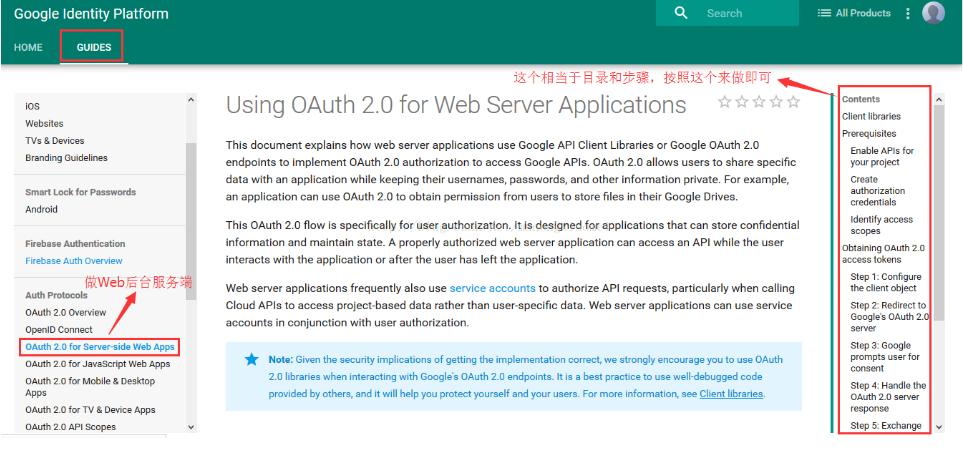Open the Firebase Auth Overview link
This screenshot has width=963, height=452.
[x=74, y=261]
